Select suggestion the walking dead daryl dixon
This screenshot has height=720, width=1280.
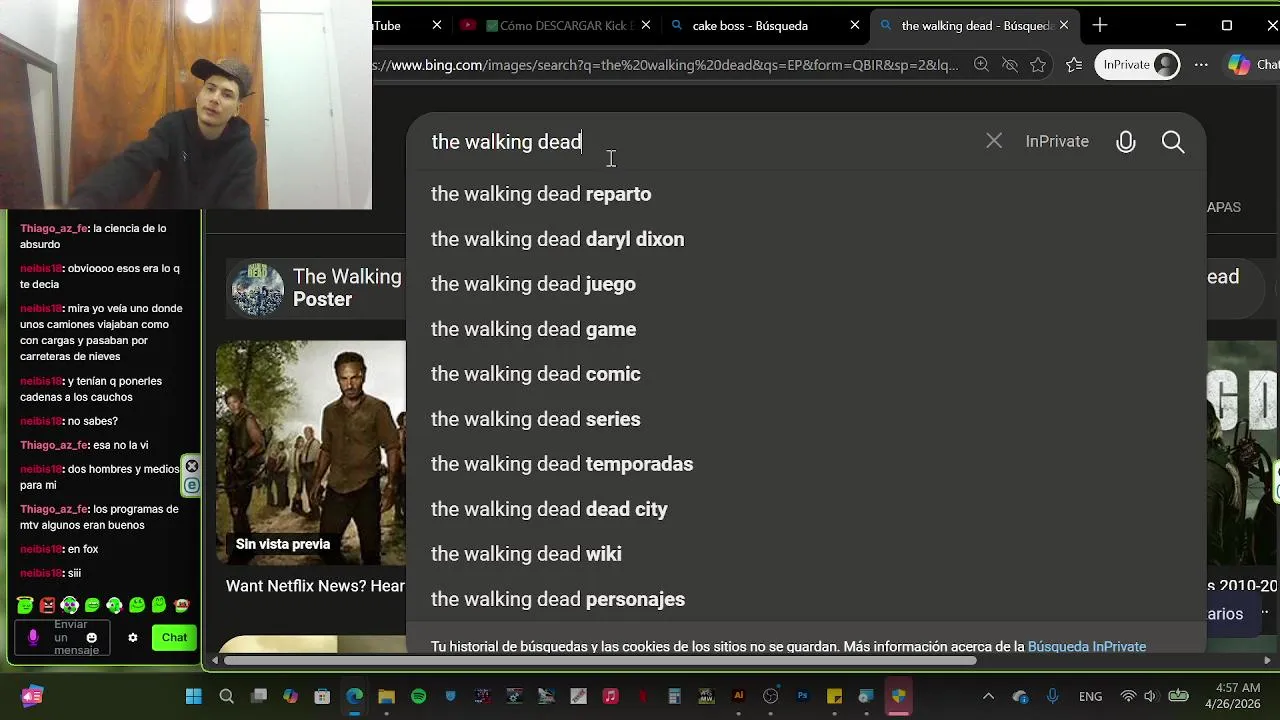pos(806,239)
